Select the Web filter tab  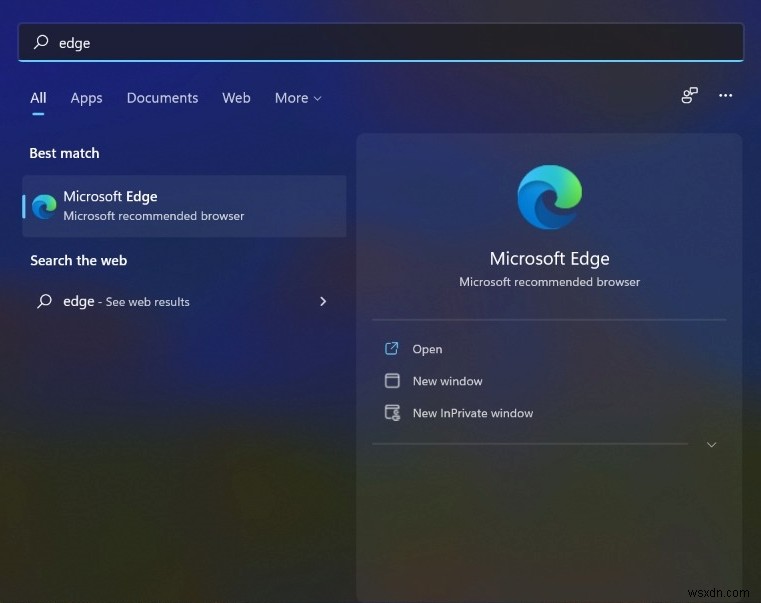tap(236, 98)
